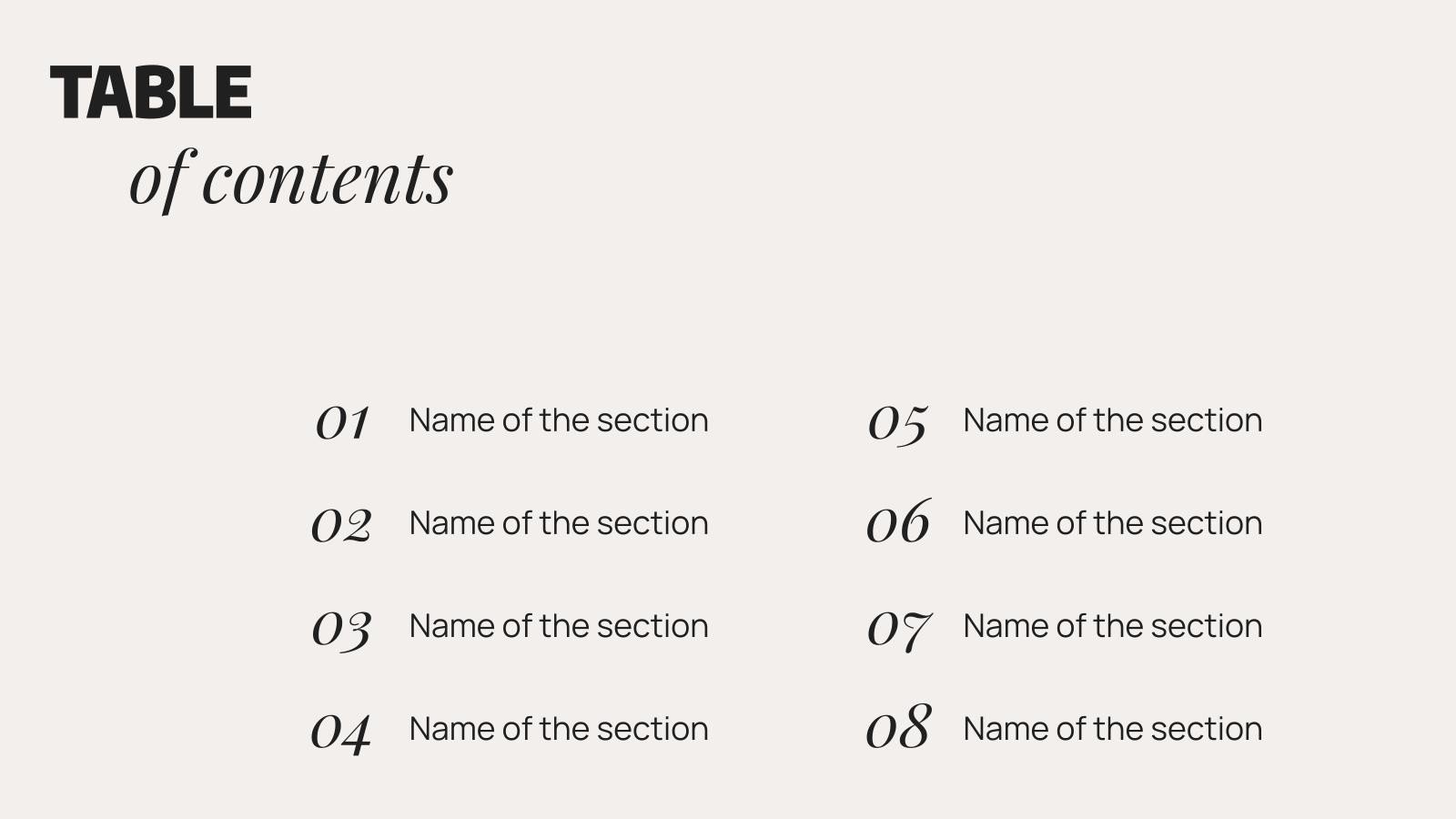
Task: Open 'Name of the section' beside 07
Action: tap(1112, 626)
